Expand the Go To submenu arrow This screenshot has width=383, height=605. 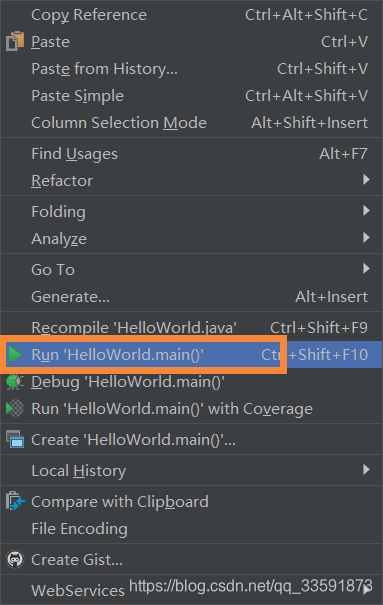pyautogui.click(x=366, y=269)
